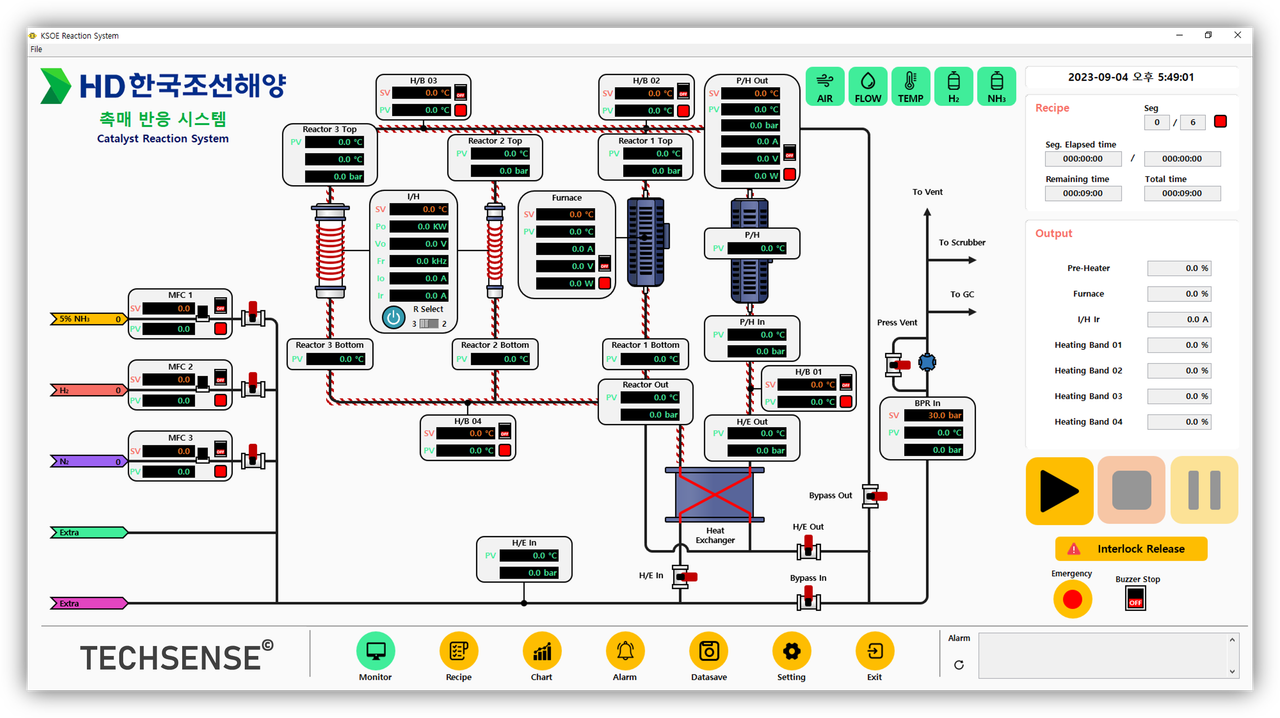The width and height of the screenshot is (1280, 718).
Task: Click the H/E In valve
Action: coord(685,576)
